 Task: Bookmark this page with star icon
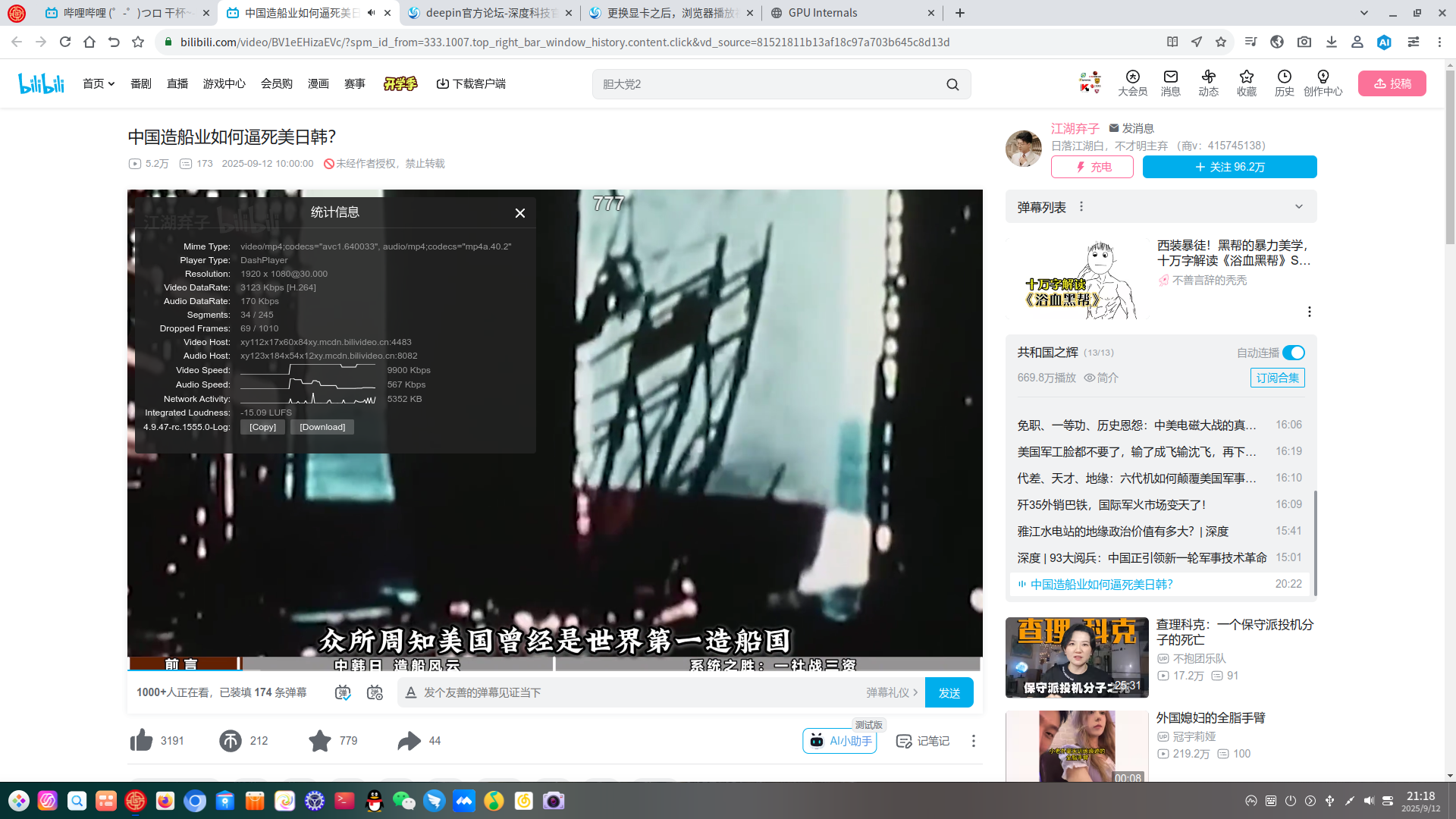click(1221, 42)
